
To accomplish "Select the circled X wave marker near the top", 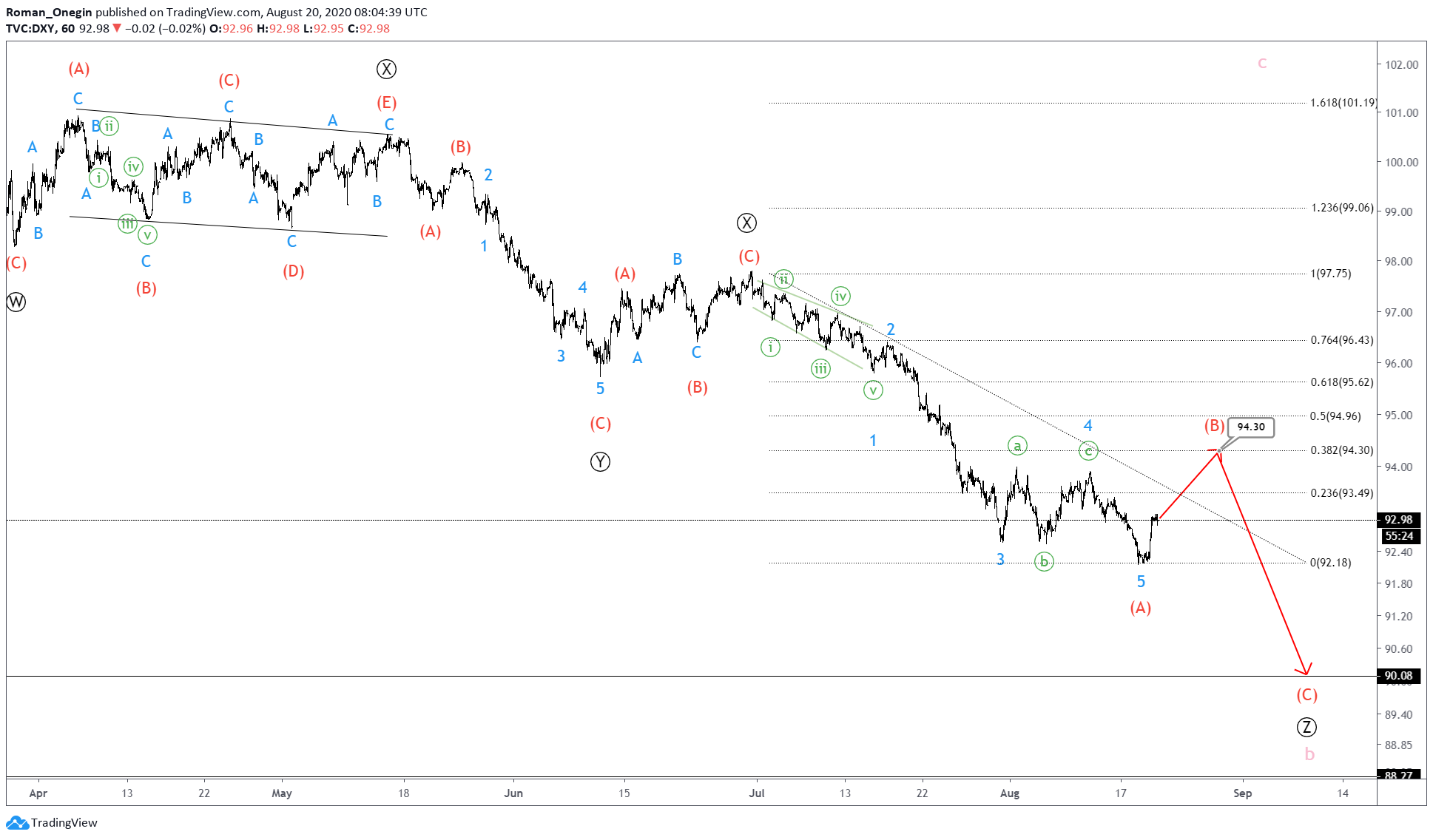I will tap(386, 69).
